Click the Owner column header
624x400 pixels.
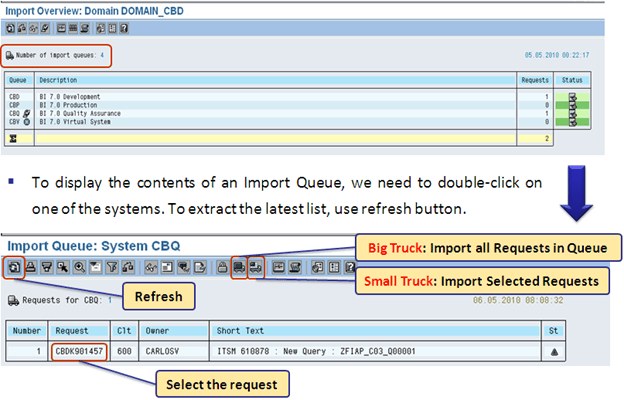(x=162, y=328)
